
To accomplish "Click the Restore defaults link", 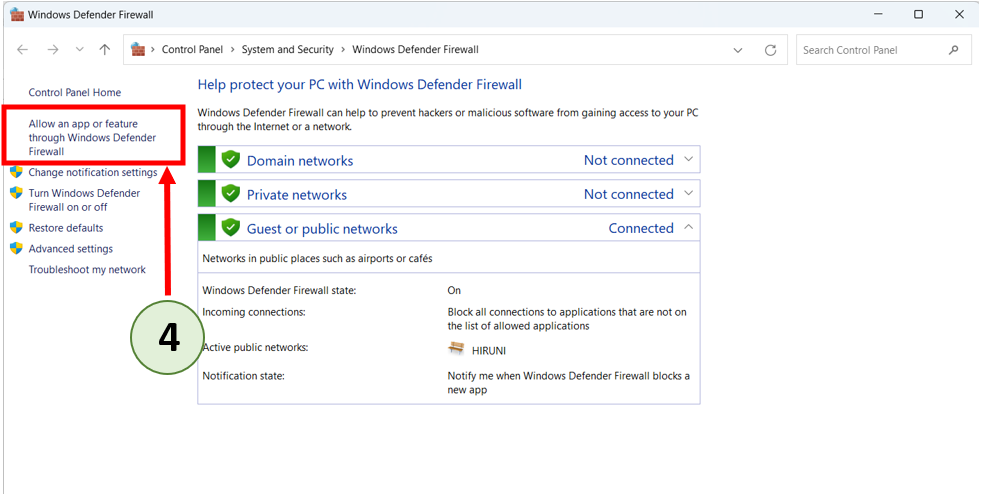I will click(x=66, y=228).
